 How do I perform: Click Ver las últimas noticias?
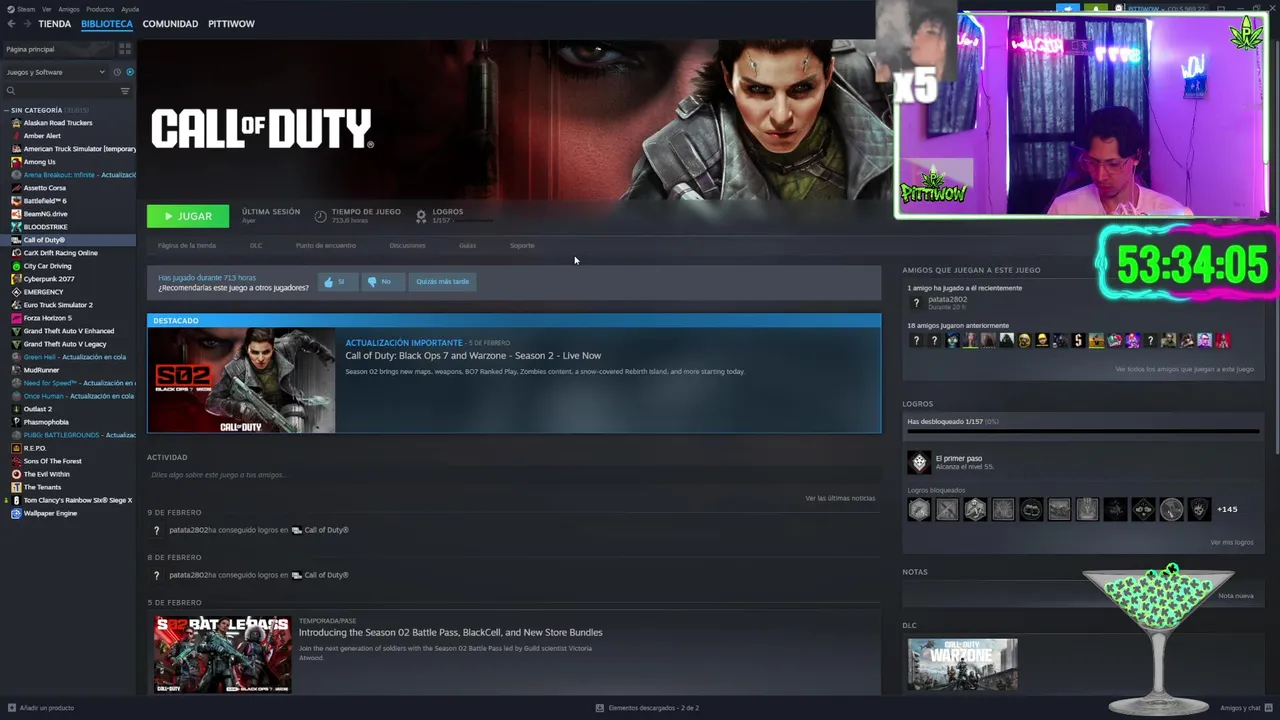[x=840, y=498]
